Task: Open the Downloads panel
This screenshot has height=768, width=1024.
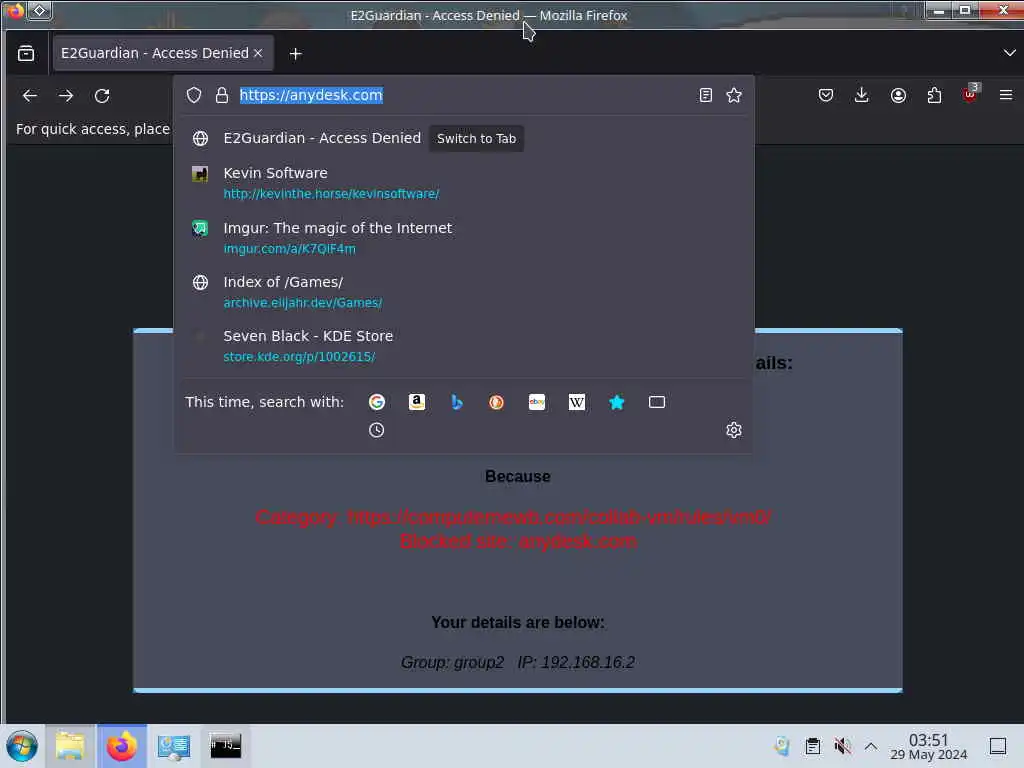Action: [861, 95]
